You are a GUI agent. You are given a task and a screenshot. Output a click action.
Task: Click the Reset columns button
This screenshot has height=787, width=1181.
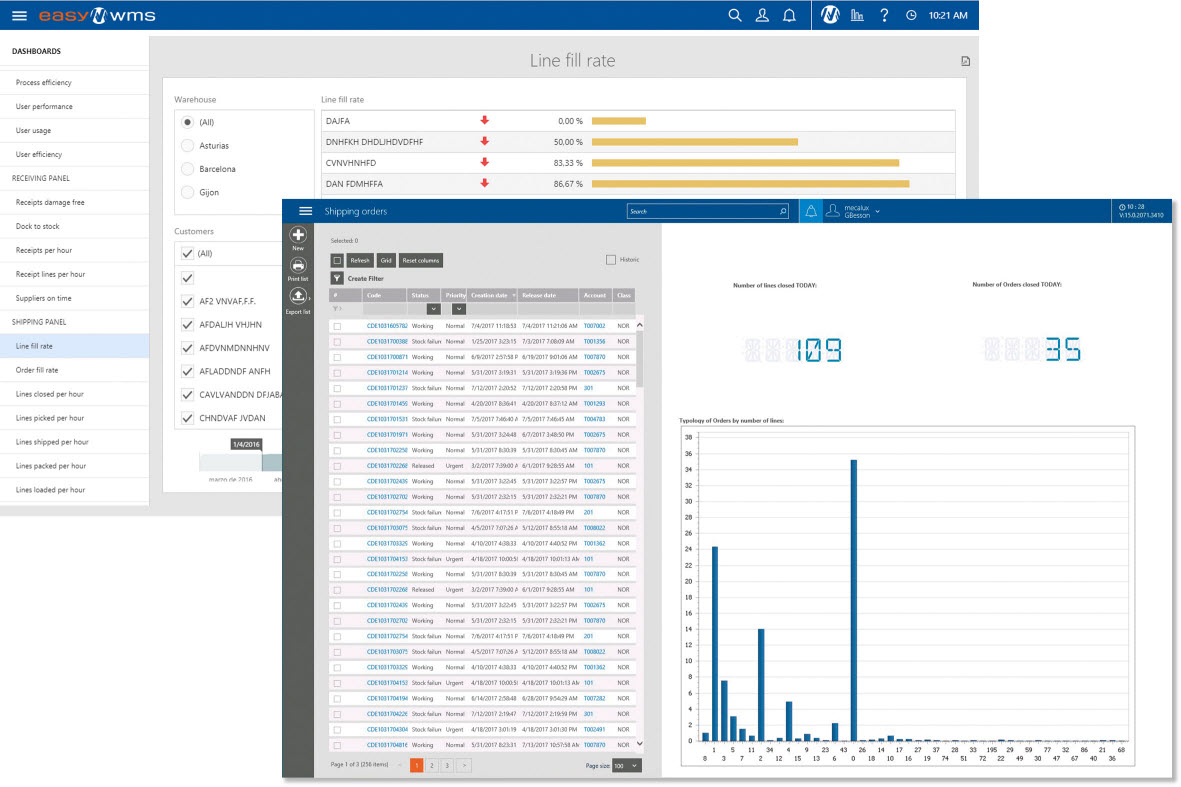point(420,260)
